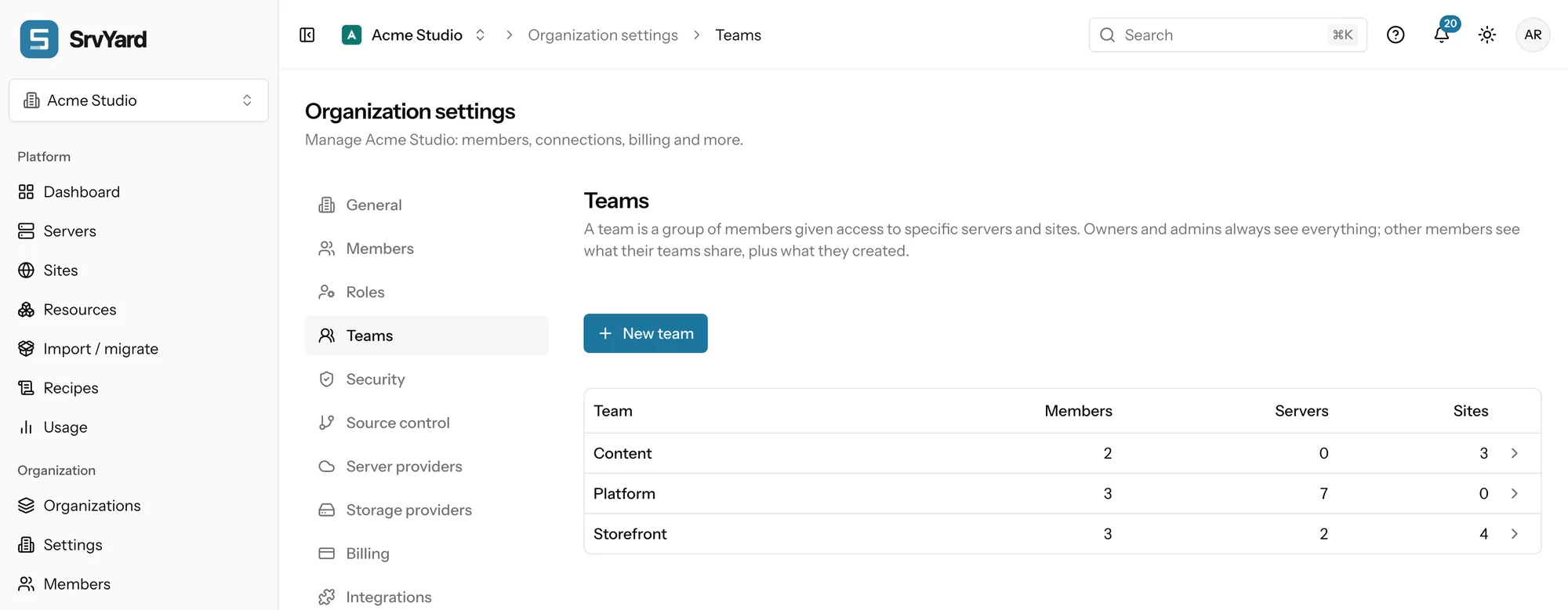
Task: Open the AR user avatar menu
Action: point(1533,35)
